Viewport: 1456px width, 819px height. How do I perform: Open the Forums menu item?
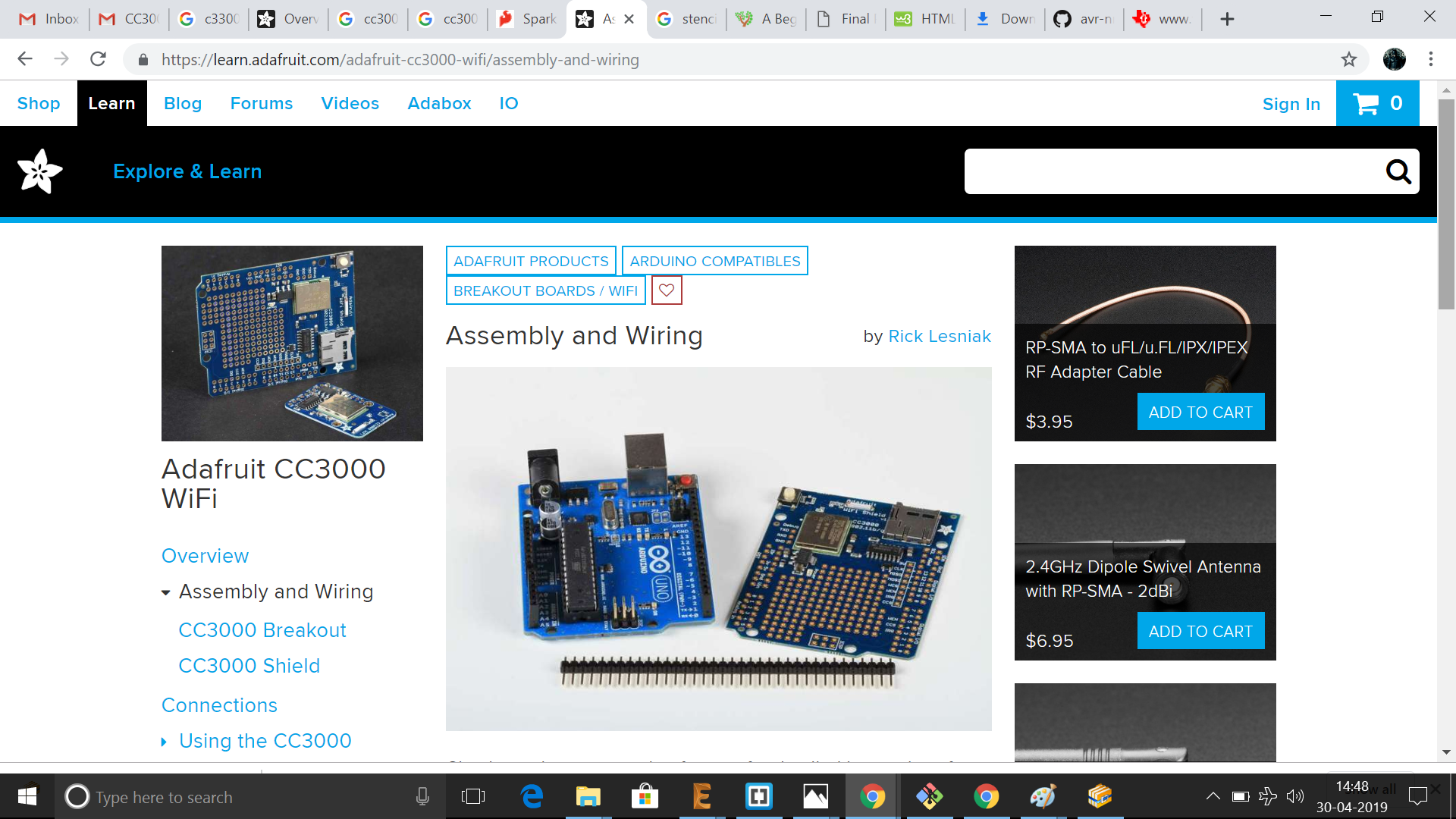261,104
